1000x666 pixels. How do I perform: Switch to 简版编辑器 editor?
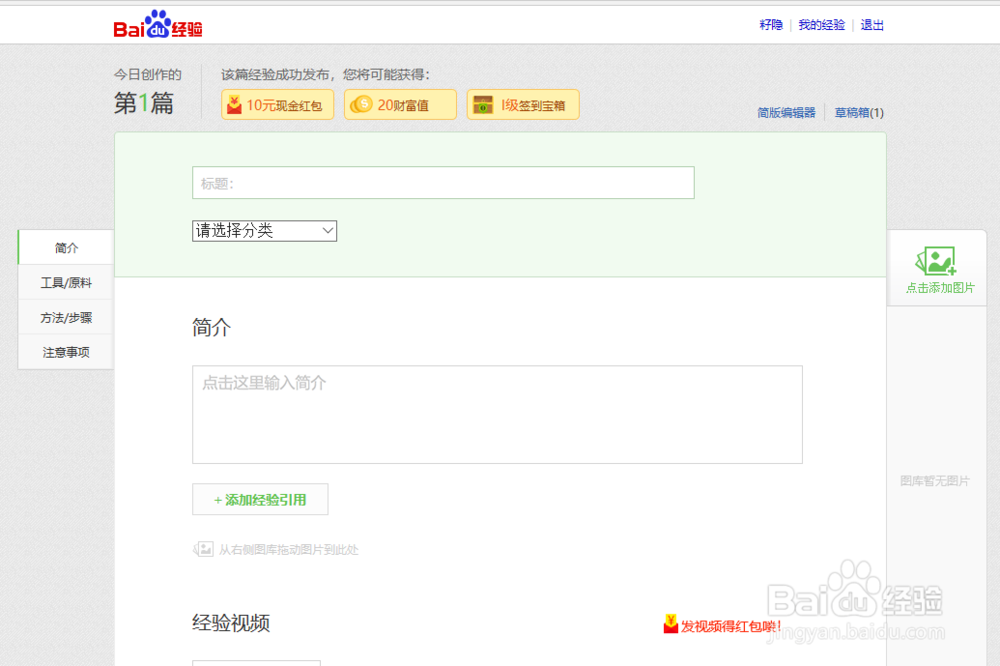[x=786, y=113]
